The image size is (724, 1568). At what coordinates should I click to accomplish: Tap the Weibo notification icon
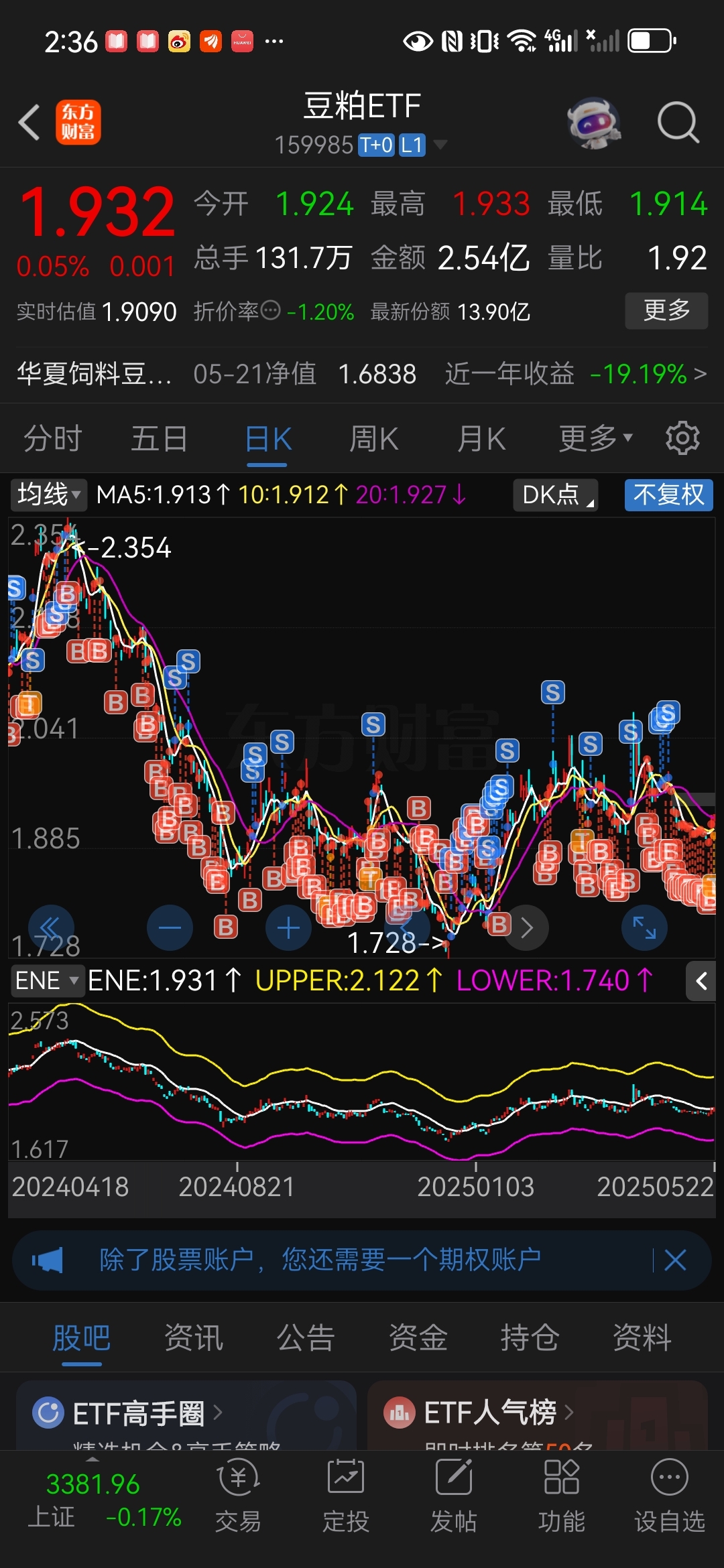179,42
